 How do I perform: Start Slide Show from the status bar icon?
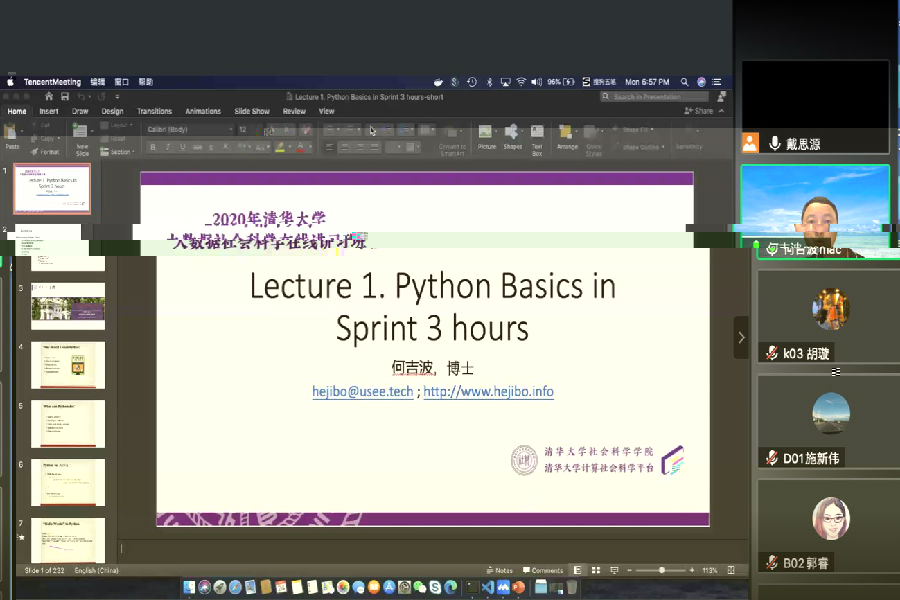(614, 570)
